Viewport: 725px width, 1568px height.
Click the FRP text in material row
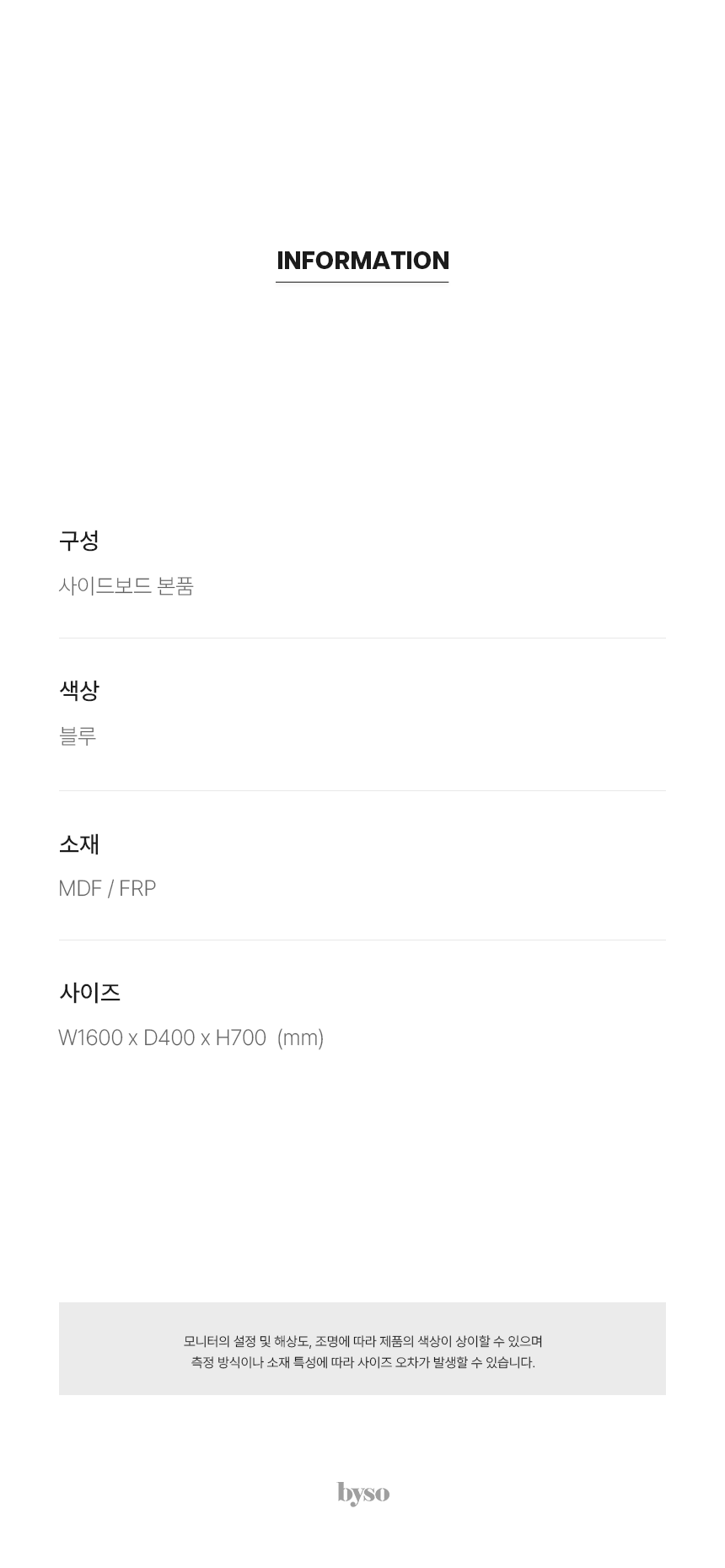pyautogui.click(x=137, y=888)
